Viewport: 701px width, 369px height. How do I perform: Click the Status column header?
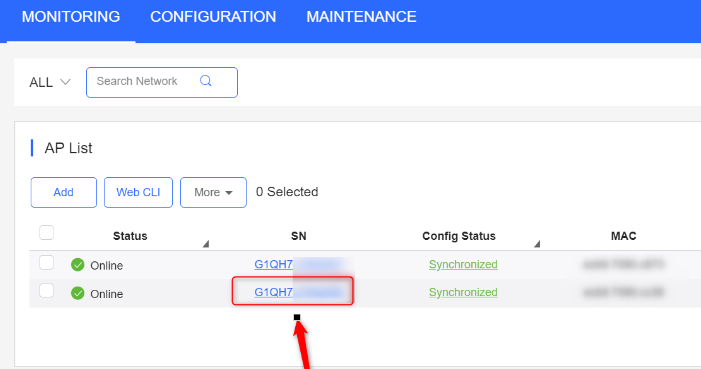click(130, 236)
